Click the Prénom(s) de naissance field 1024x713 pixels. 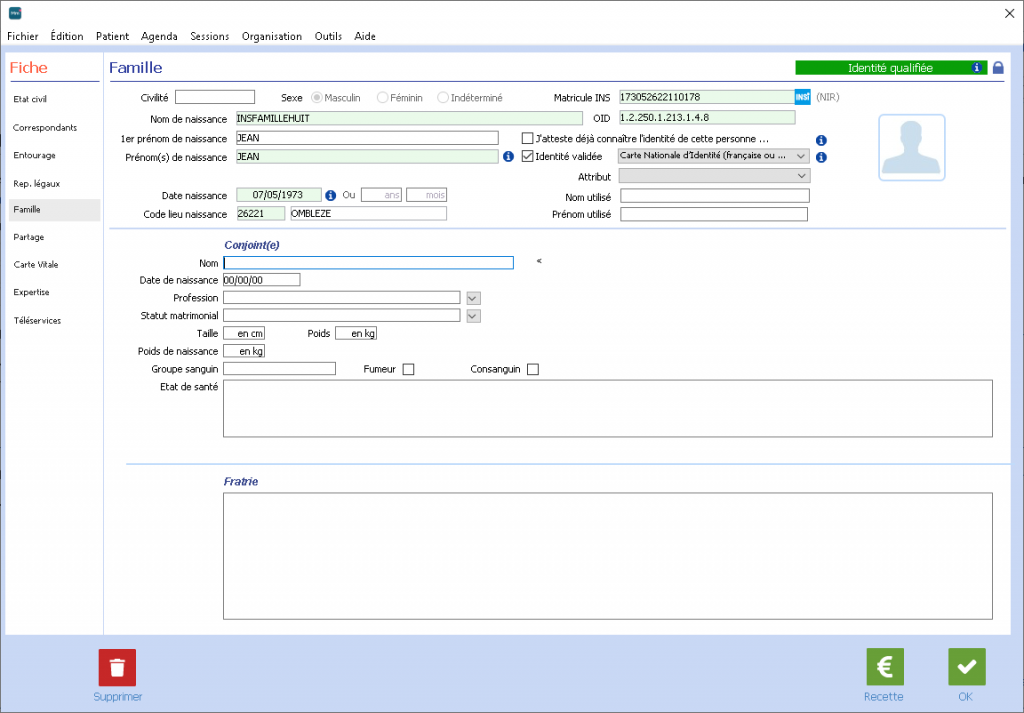coord(367,157)
